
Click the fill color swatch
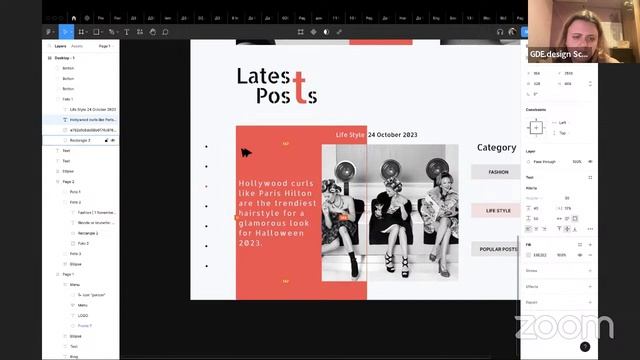[529, 255]
